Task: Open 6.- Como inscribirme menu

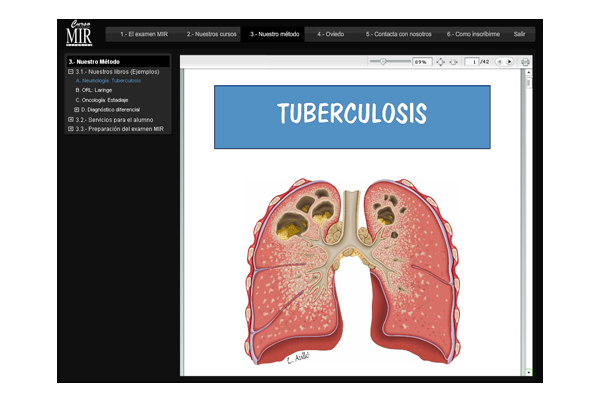Action: coord(473,34)
